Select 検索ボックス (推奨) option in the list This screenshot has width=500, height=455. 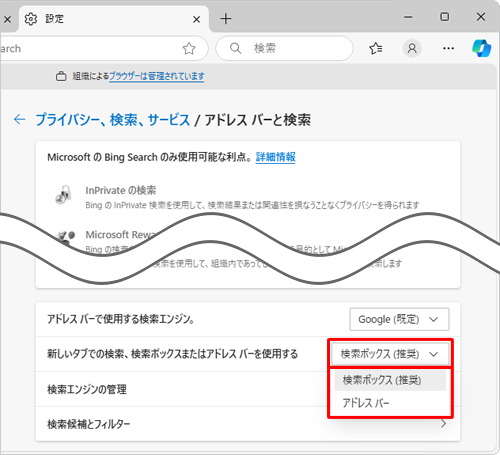(x=390, y=380)
